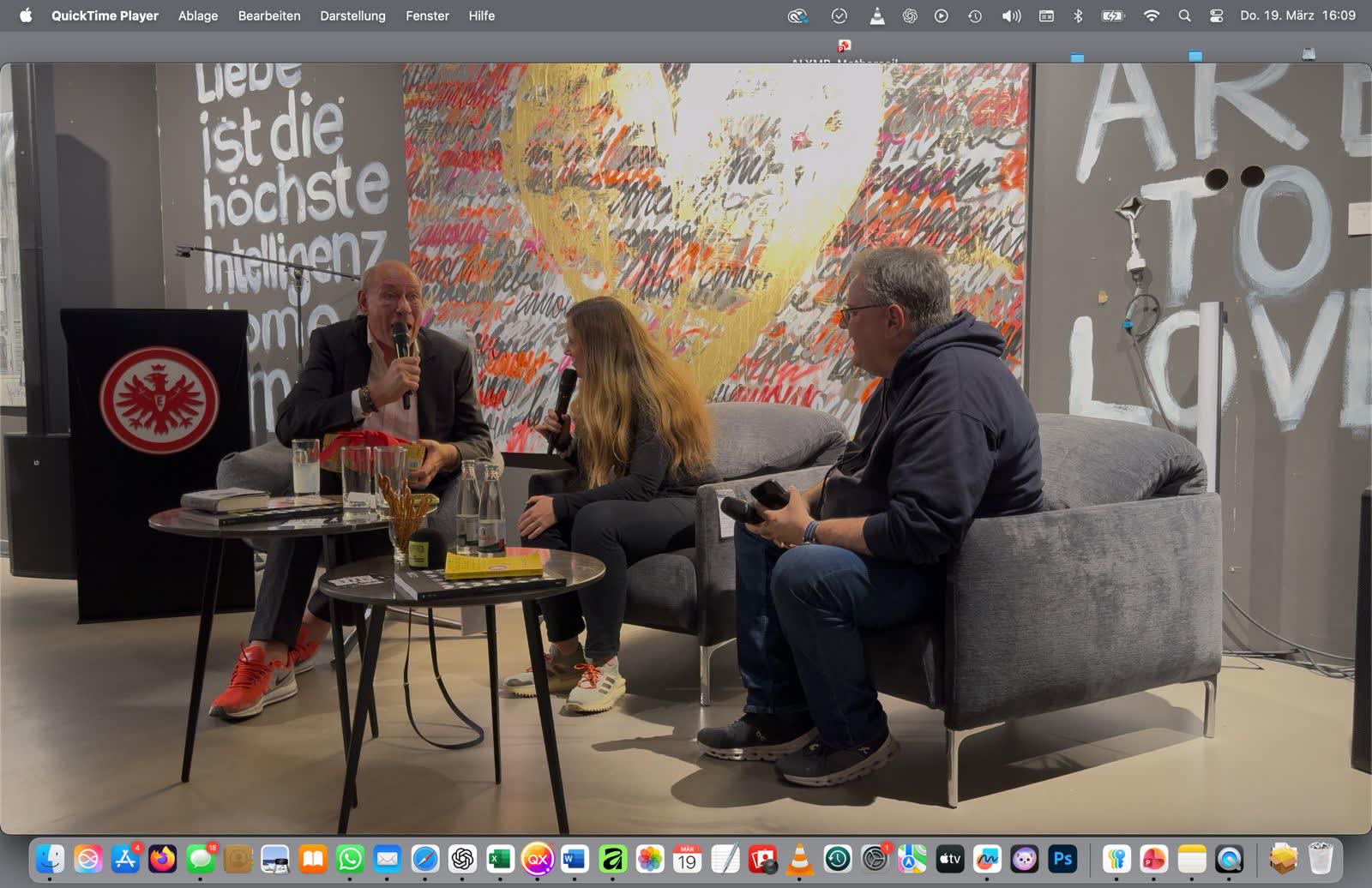Open the QuickTime Player app menu

[x=105, y=15]
